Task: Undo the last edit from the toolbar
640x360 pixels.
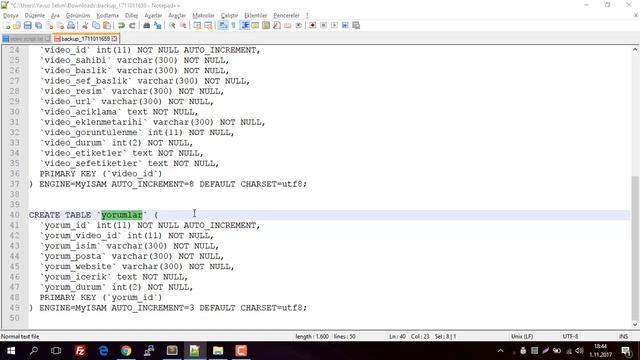Action: tap(121, 25)
